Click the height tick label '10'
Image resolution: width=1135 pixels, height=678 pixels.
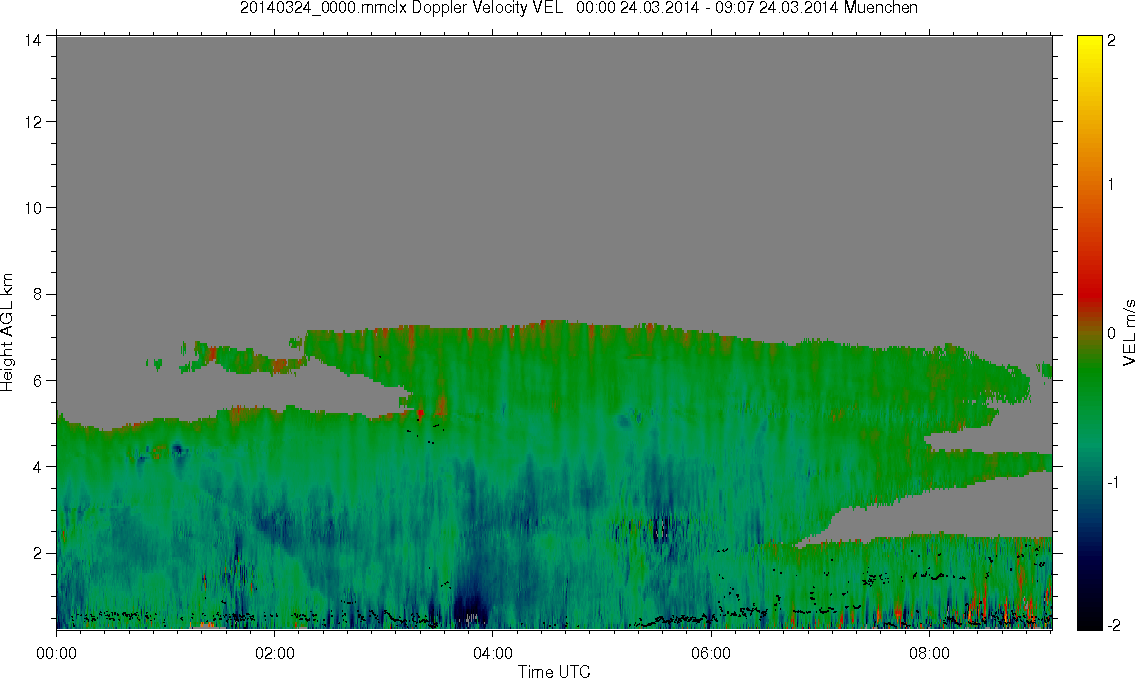coord(33,208)
